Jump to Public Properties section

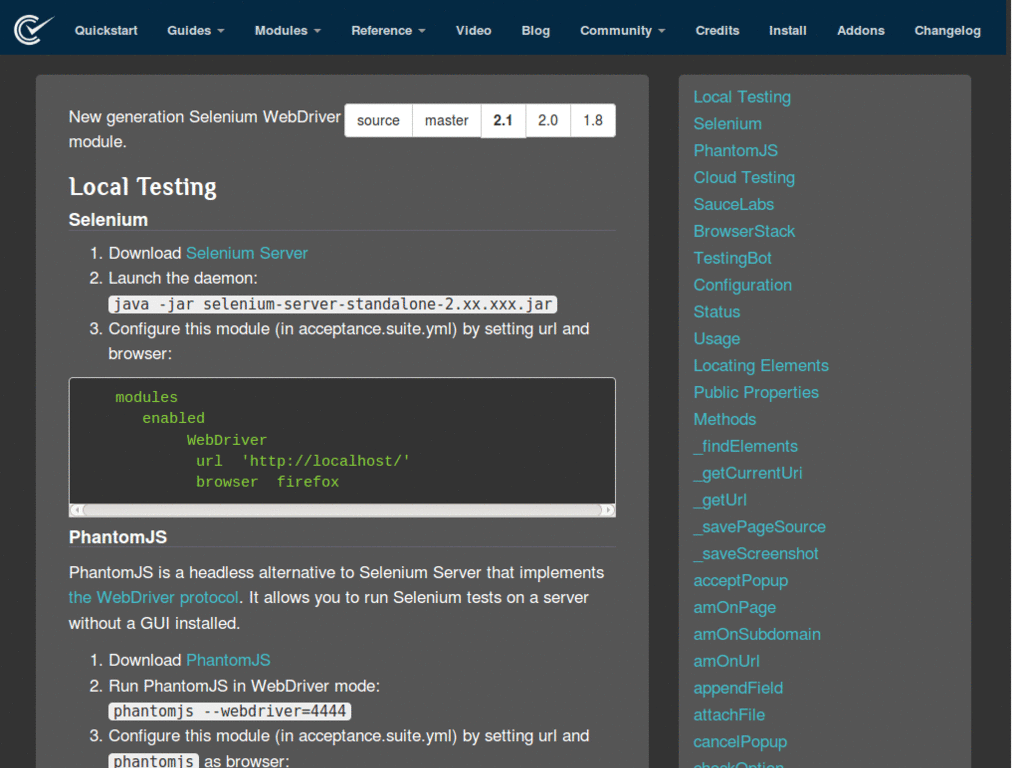pyautogui.click(x=756, y=392)
